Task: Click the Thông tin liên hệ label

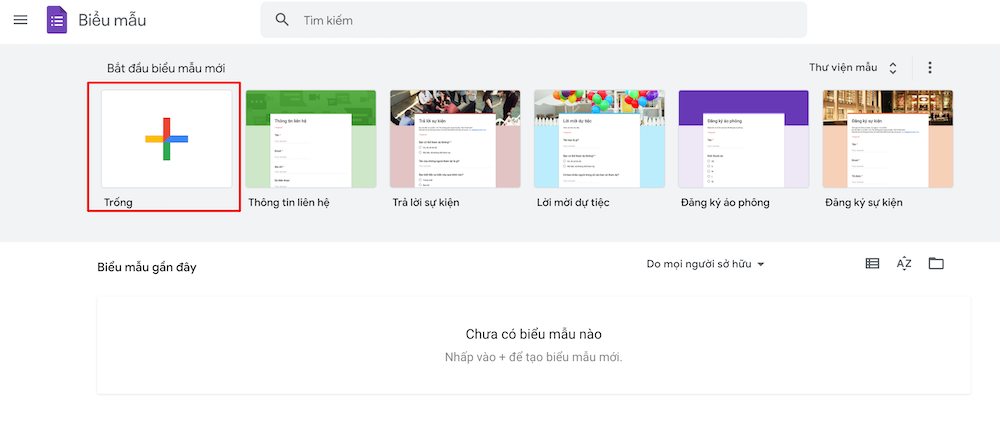Action: tap(289, 203)
